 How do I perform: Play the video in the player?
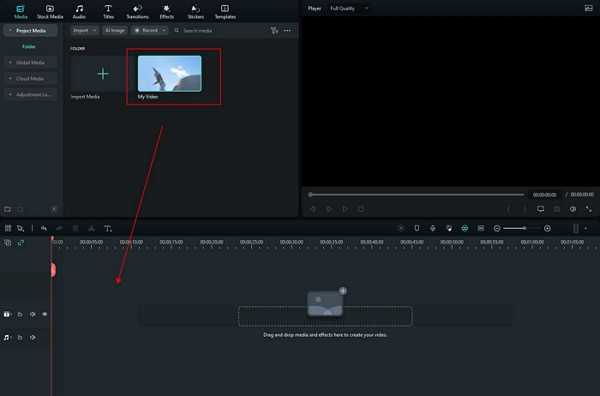click(345, 209)
